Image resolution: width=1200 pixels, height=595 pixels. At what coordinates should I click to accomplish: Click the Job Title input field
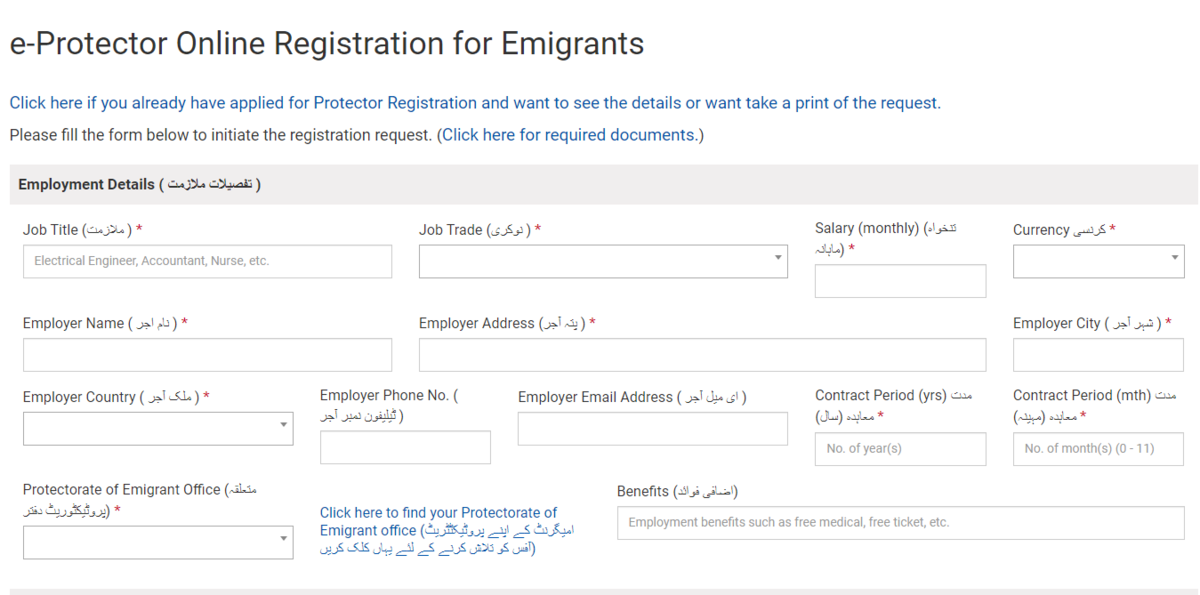pyautogui.click(x=207, y=262)
